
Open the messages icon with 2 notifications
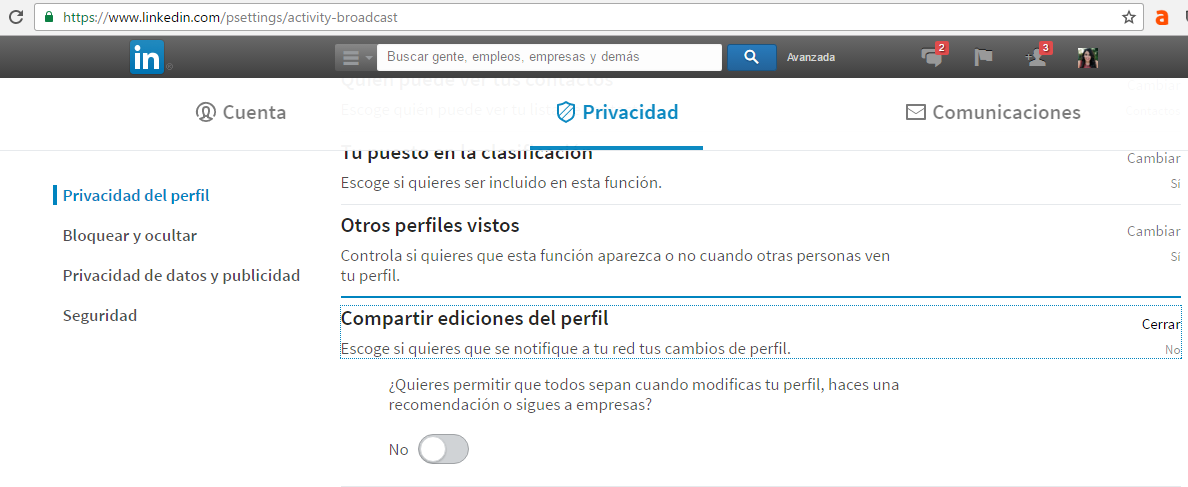pyautogui.click(x=933, y=57)
